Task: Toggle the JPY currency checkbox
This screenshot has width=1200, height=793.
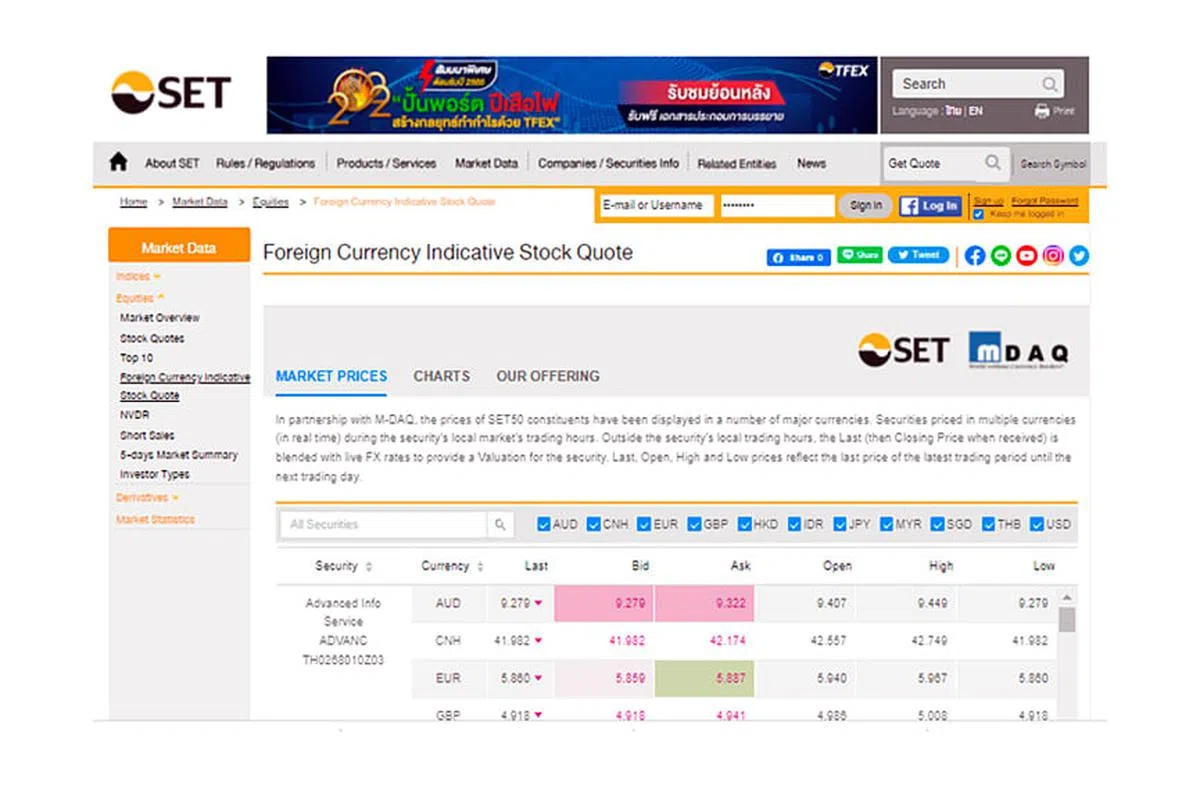Action: point(840,524)
